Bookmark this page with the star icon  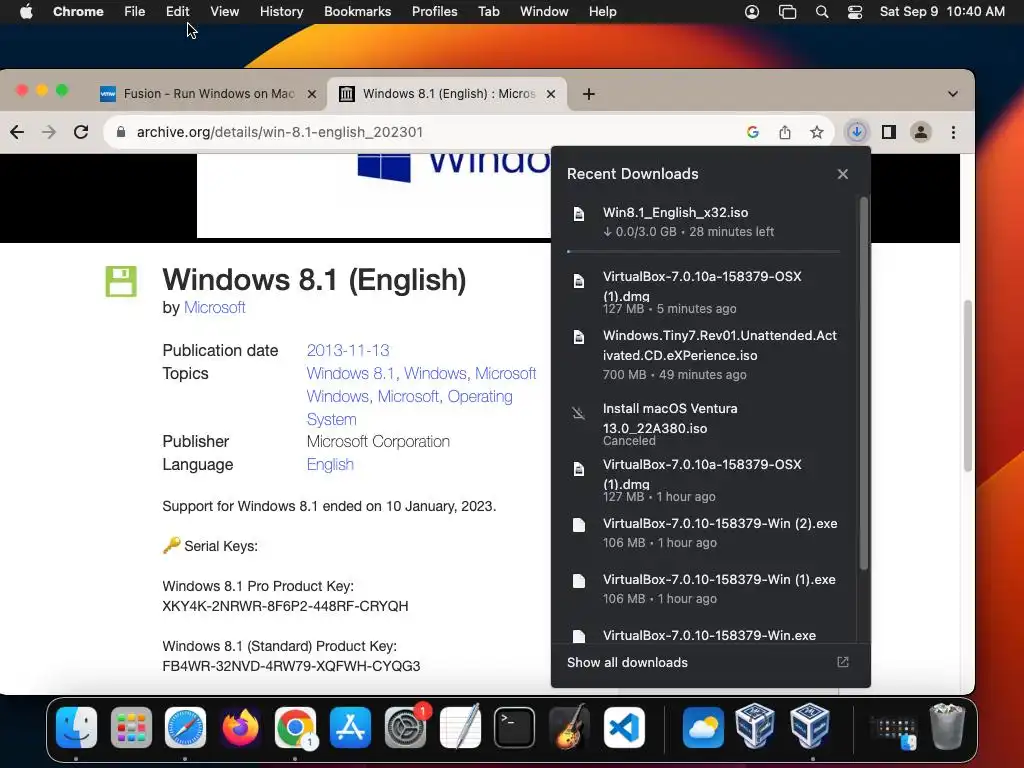[817, 133]
